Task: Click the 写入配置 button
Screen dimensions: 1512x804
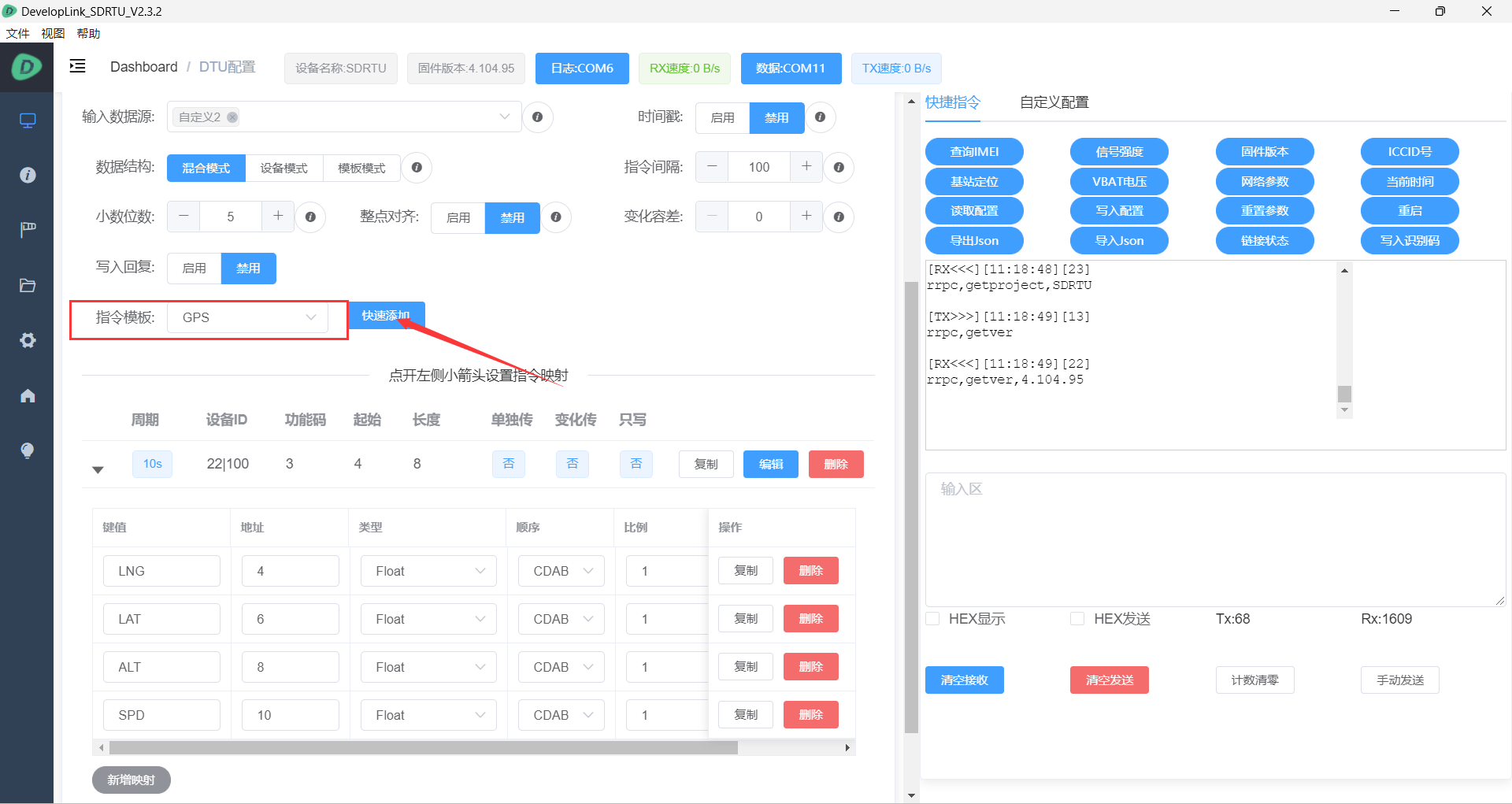Action: [x=1119, y=211]
